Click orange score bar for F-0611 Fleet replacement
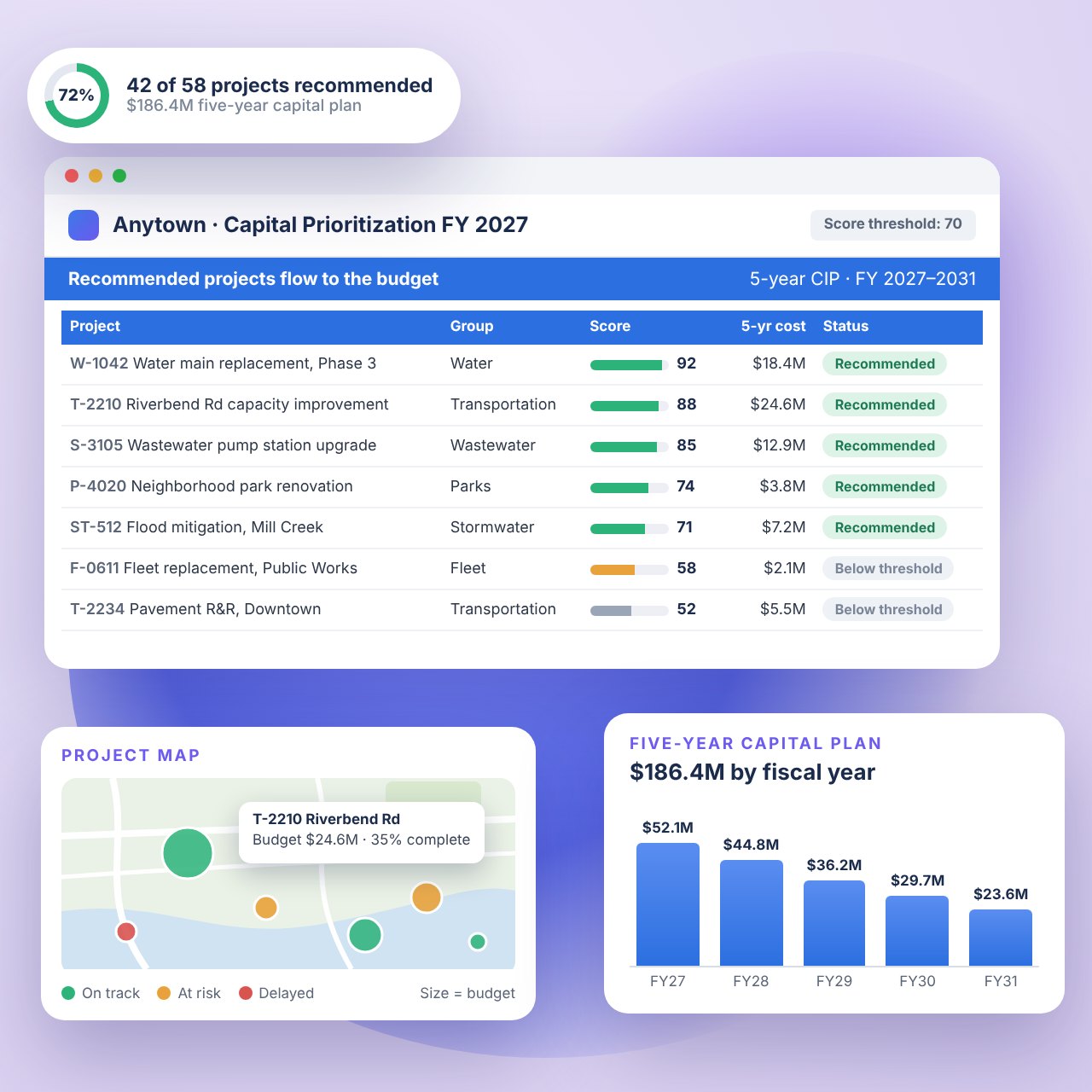Screen dimensions: 1092x1092 coord(630,570)
